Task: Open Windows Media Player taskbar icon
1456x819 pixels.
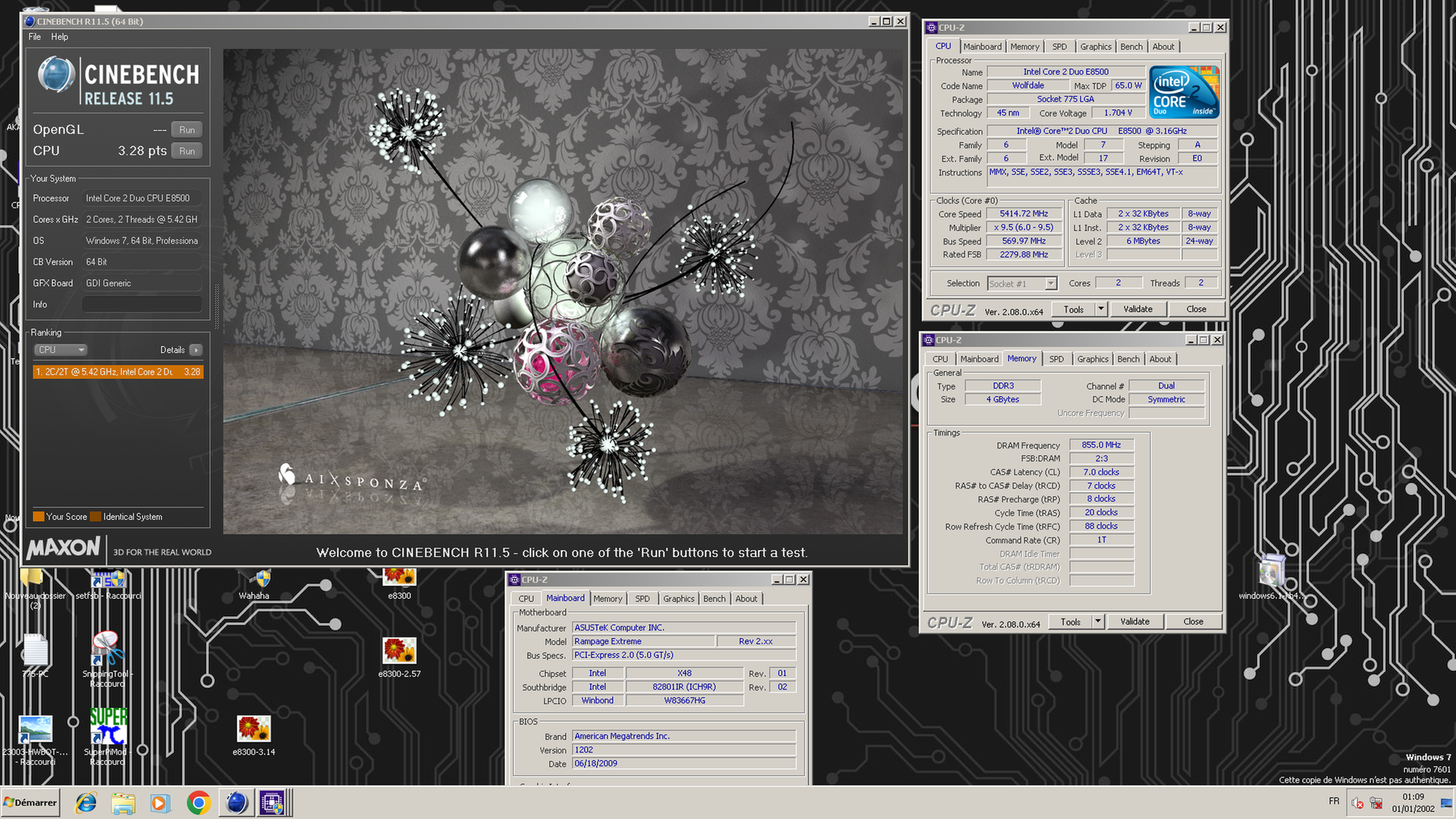Action: pyautogui.click(x=160, y=802)
